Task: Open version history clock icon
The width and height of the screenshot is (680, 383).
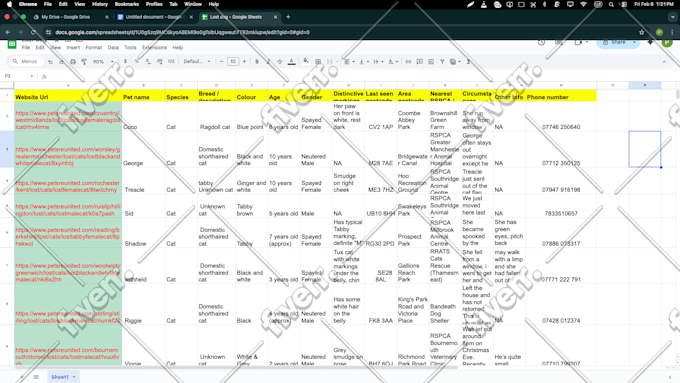Action: [541, 42]
